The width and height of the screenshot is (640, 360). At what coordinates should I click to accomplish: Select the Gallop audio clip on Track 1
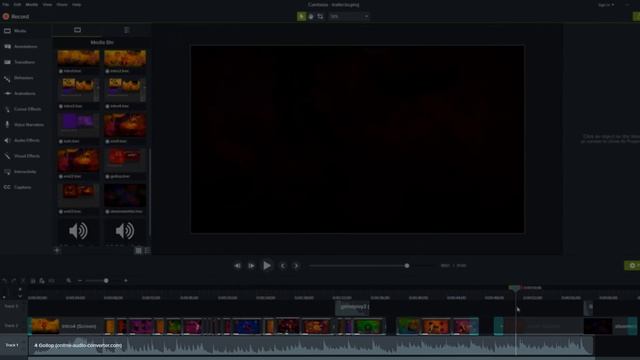pos(311,345)
